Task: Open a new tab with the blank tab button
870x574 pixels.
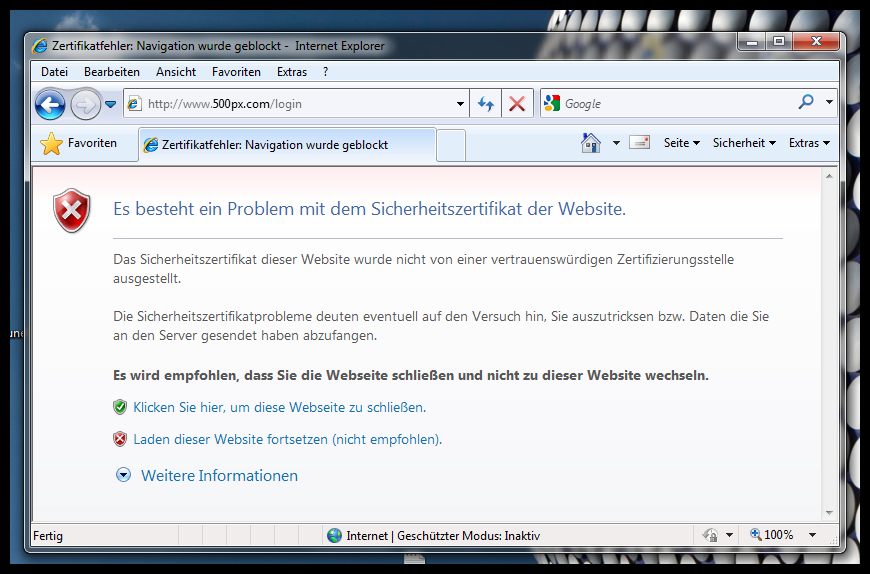Action: 451,146
